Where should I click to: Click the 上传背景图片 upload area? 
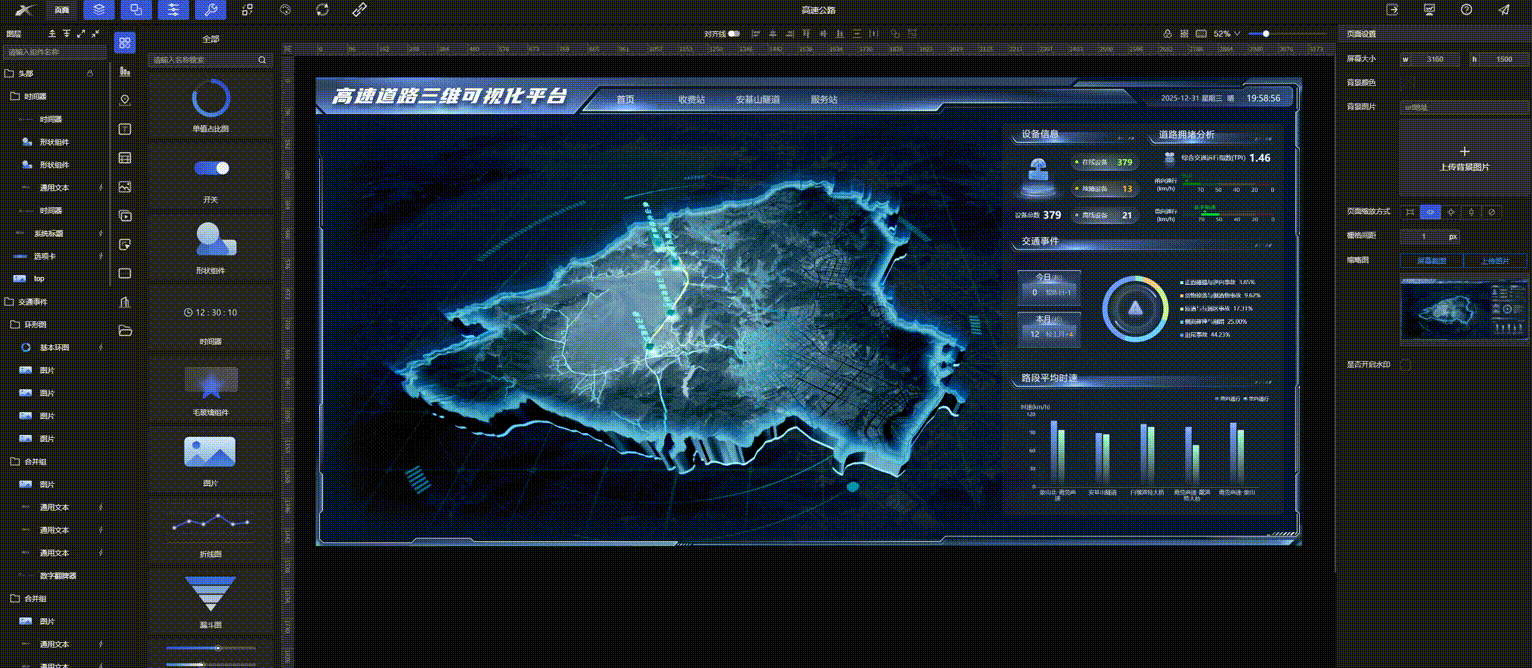(x=1465, y=157)
